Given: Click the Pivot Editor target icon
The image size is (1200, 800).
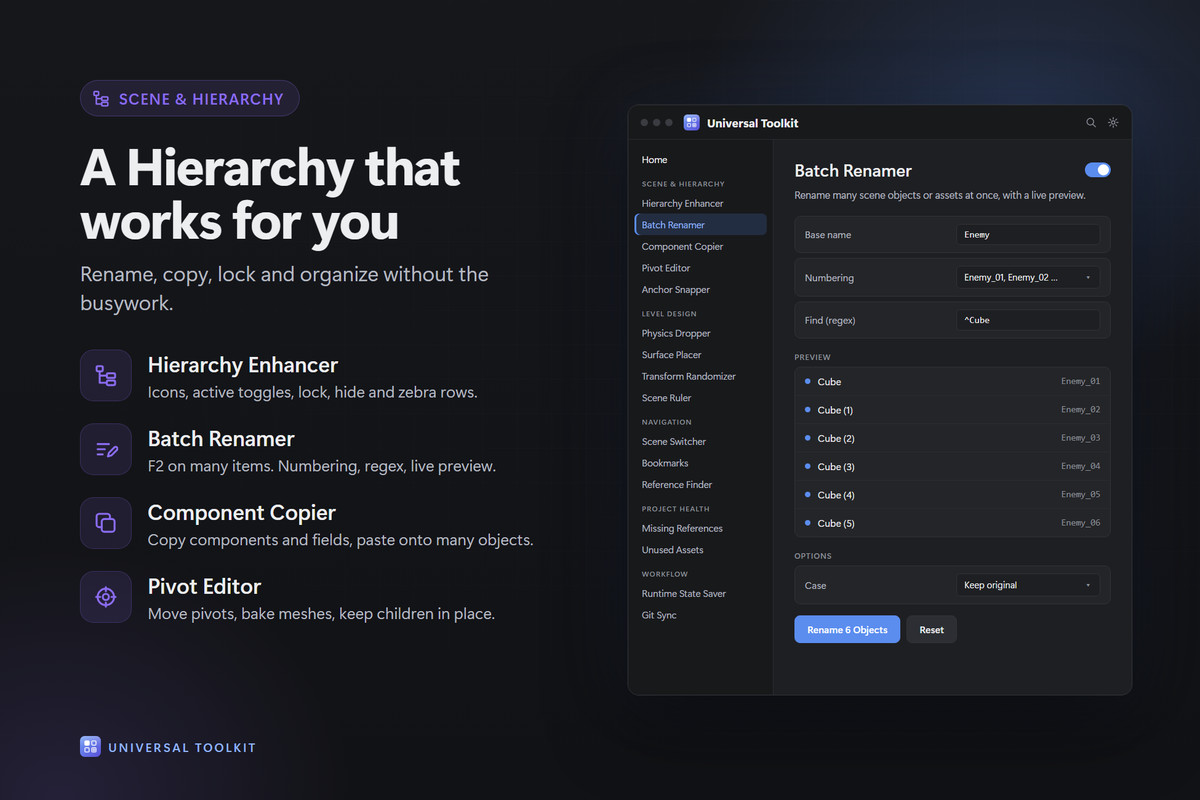Looking at the screenshot, I should 106,597.
